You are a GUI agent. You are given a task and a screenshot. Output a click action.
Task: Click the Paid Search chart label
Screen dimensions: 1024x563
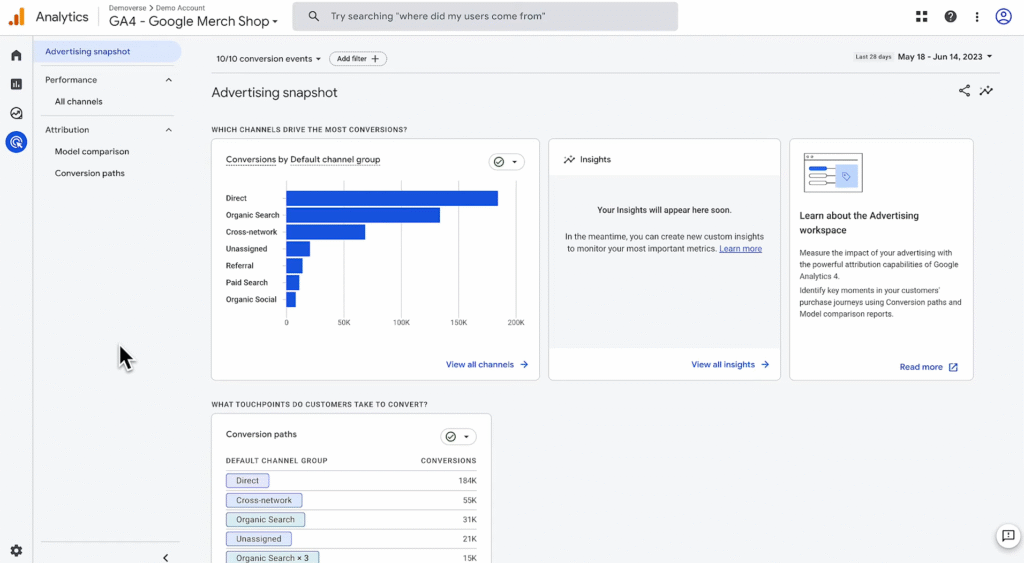pyautogui.click(x=247, y=283)
